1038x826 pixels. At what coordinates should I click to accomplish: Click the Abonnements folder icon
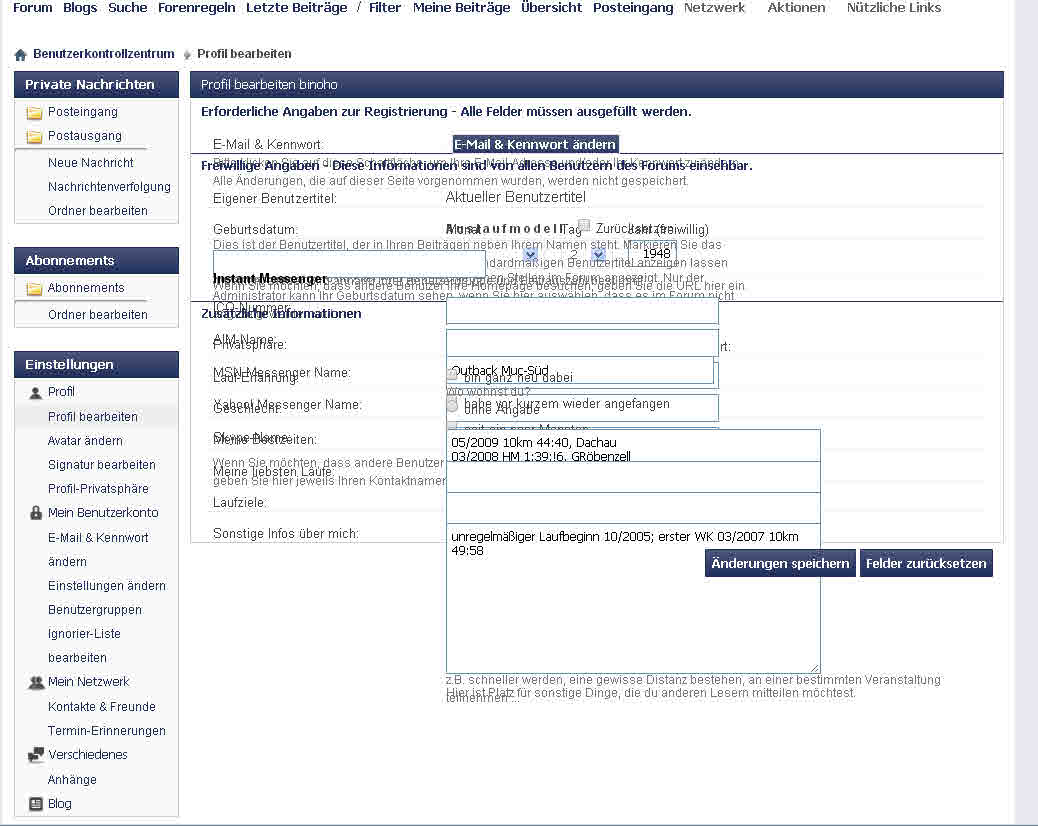(x=34, y=289)
